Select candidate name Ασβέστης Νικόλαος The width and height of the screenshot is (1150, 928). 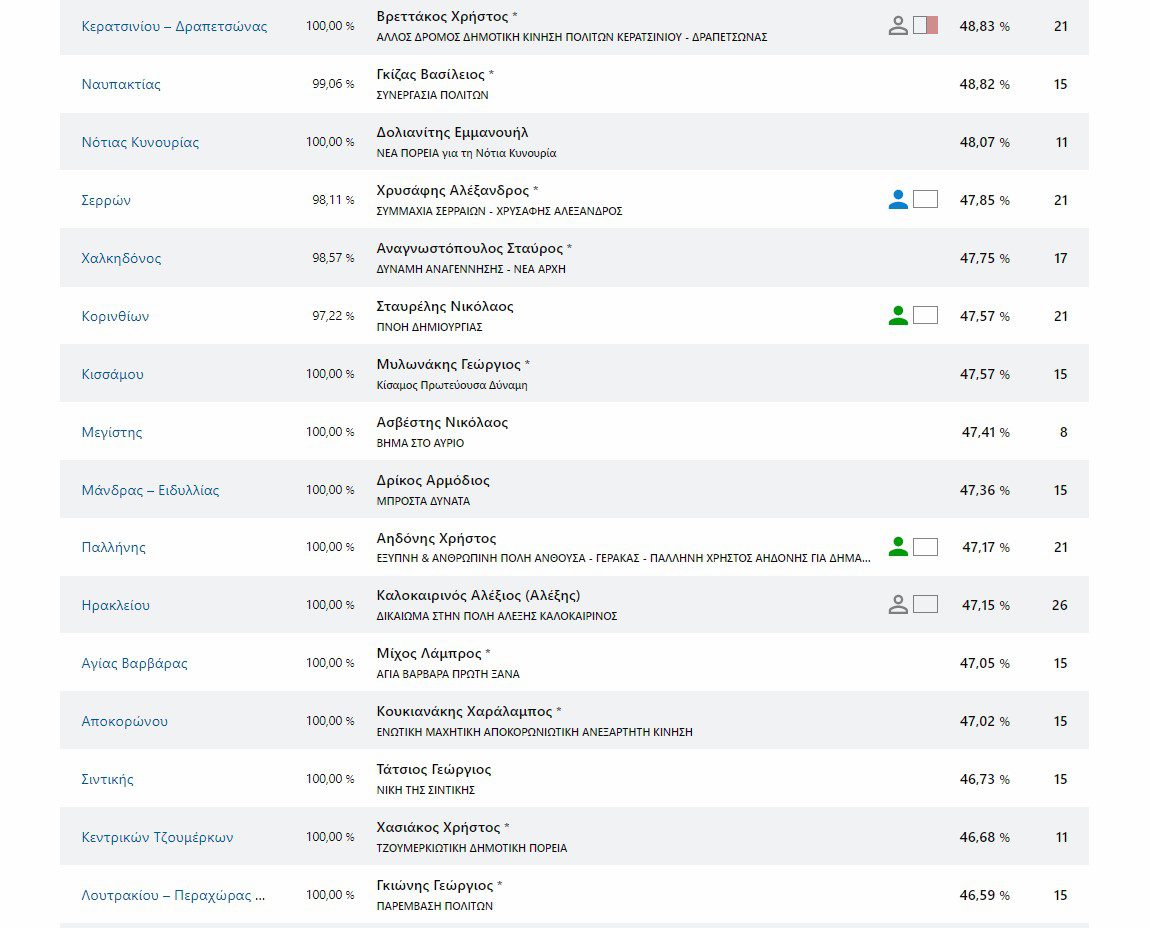click(x=442, y=422)
